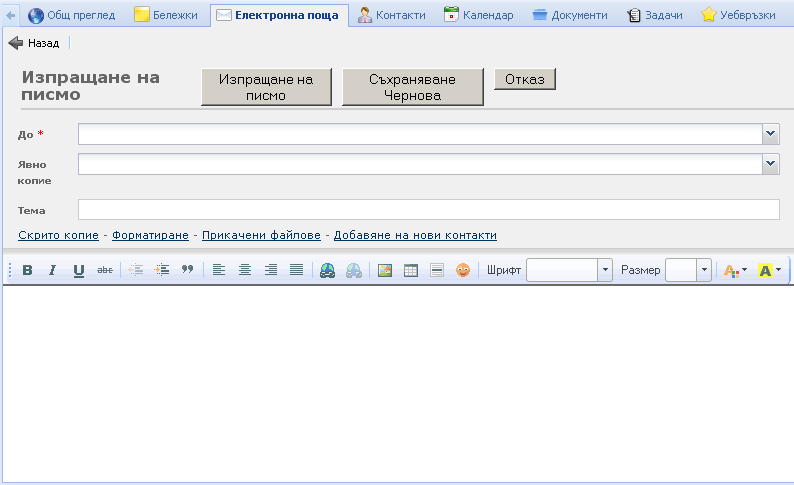Open the Размер size dropdown
The image size is (794, 485).
tap(704, 270)
